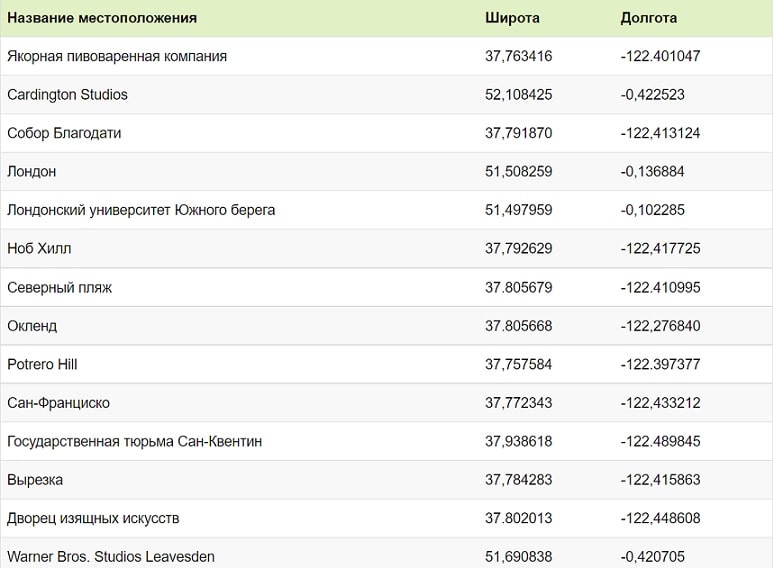Viewport: 774px width, 568px height.
Task: Click longitude value -122,276840
Action: [x=660, y=326]
